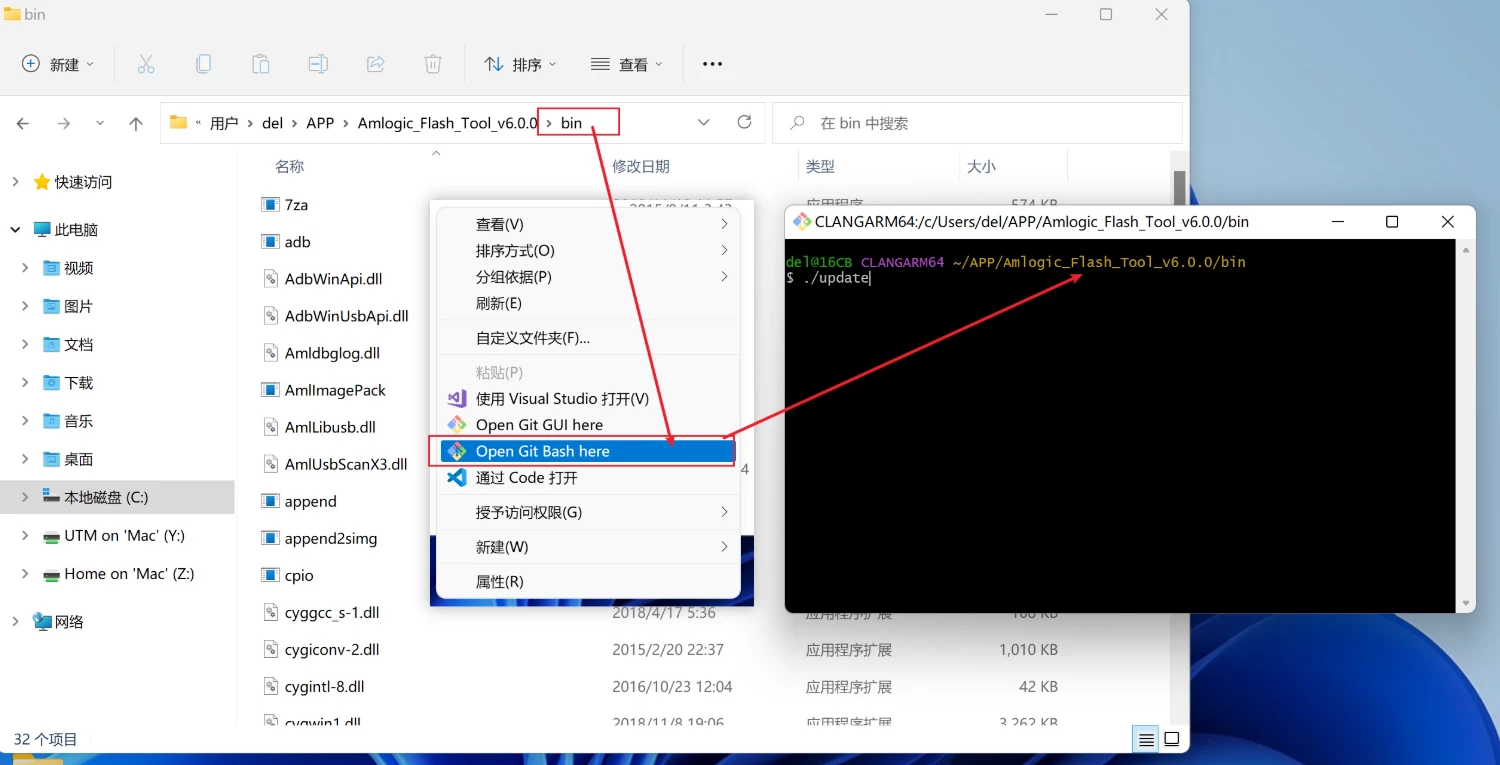Click the Git Bash terminal scrollbar down arrow
The height and width of the screenshot is (765, 1500).
click(x=1466, y=603)
